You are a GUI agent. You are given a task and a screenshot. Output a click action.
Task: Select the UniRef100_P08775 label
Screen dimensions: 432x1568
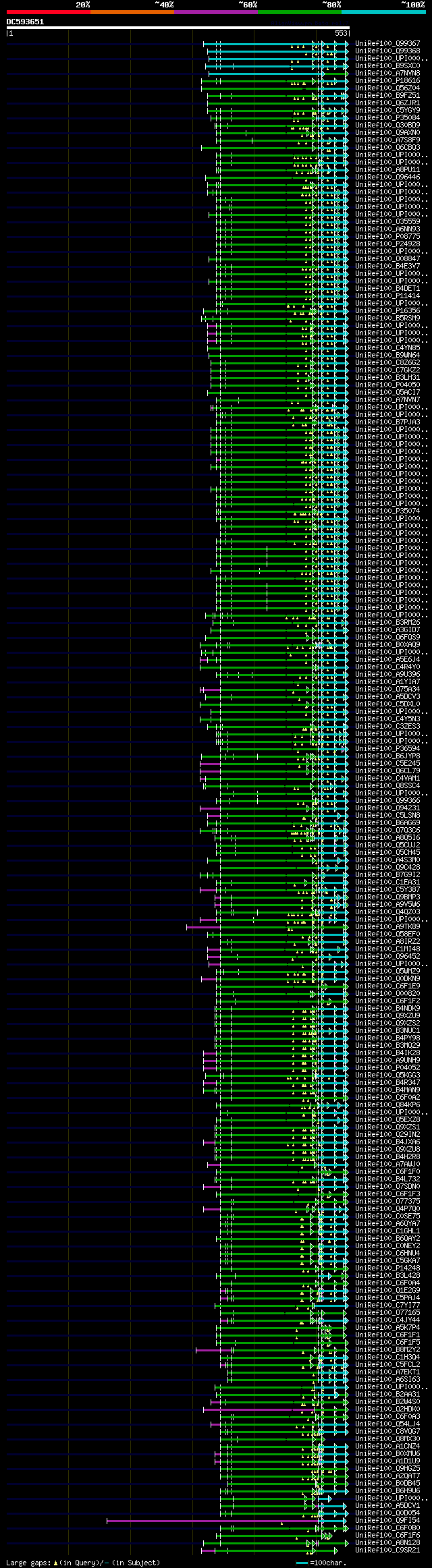coord(387,237)
